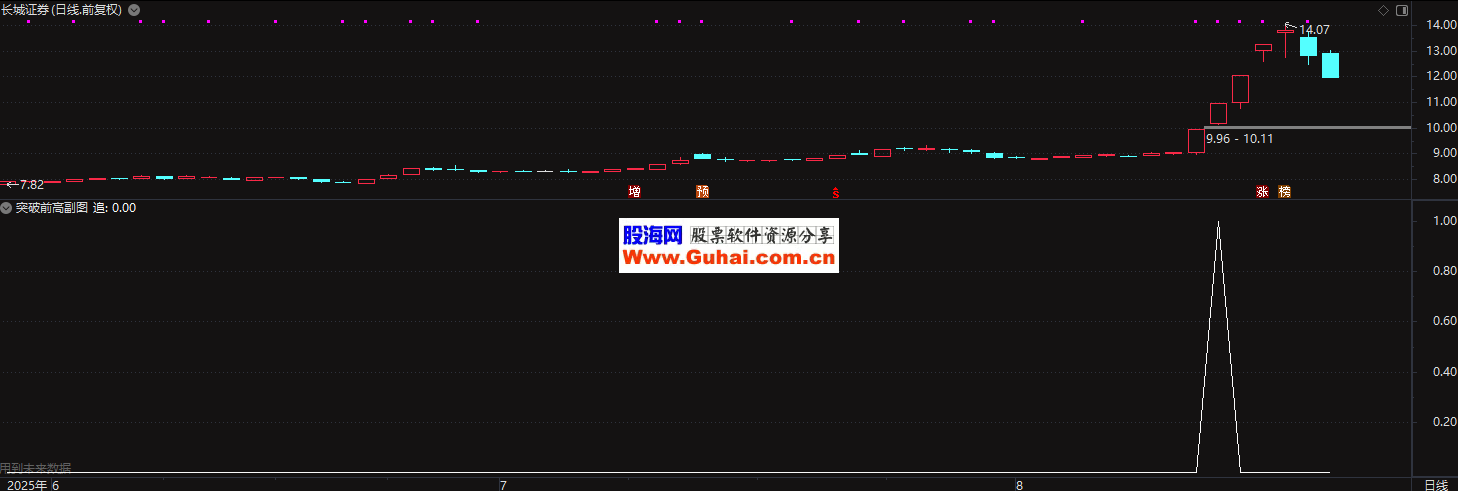Image resolution: width=1458 pixels, height=491 pixels.
Task: Click the 追: 0.00 indicator value
Action: click(115, 208)
